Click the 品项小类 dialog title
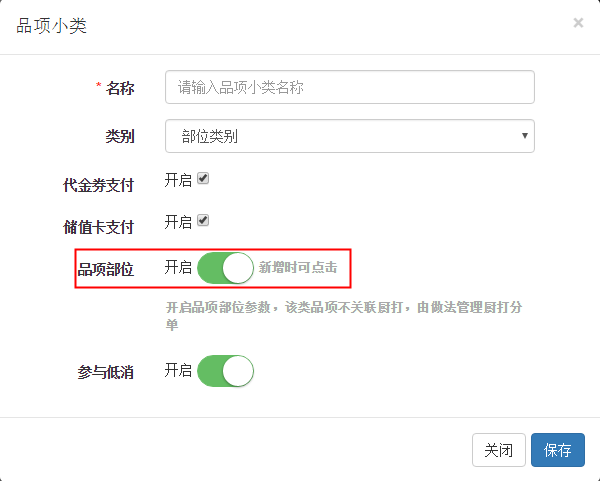 coord(52,26)
